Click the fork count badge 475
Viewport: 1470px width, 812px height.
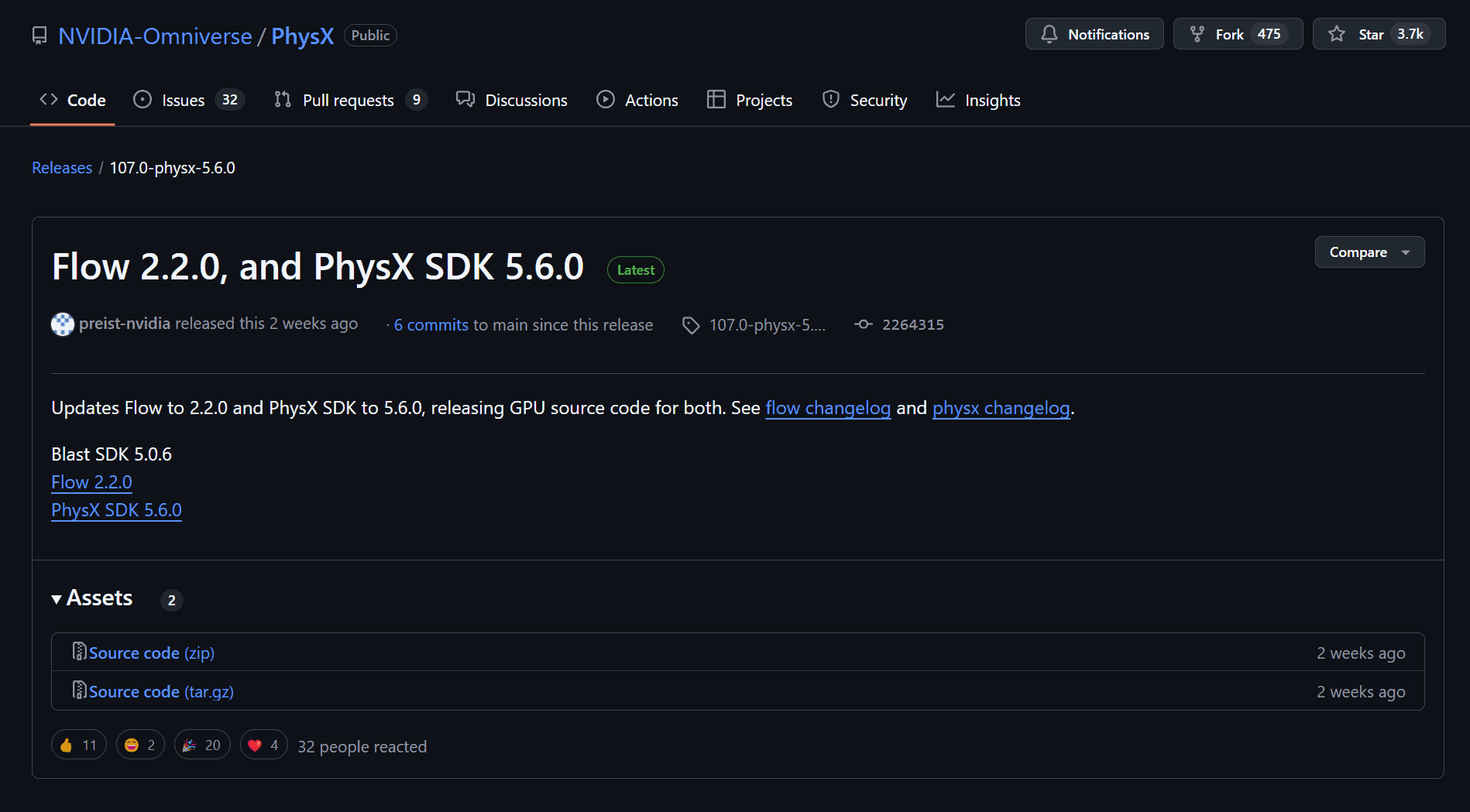pyautogui.click(x=1269, y=34)
